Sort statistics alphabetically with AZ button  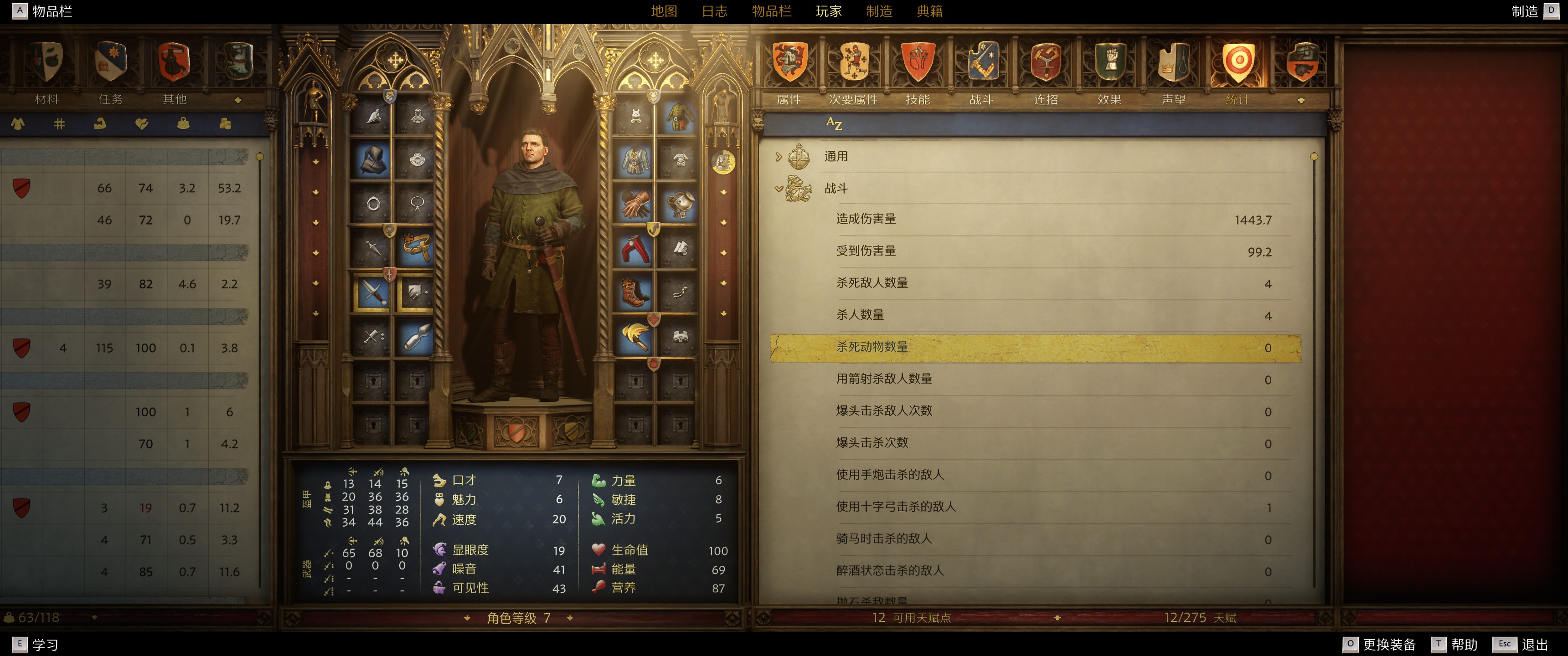click(x=834, y=124)
